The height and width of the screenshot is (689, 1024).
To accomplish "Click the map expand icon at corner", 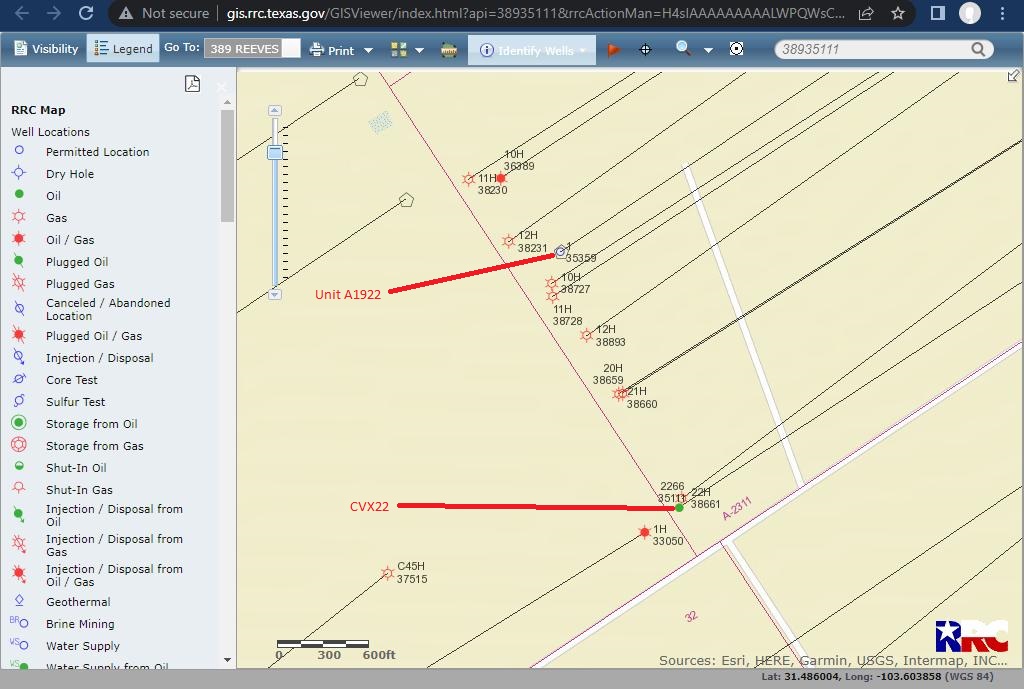I will [x=1013, y=76].
